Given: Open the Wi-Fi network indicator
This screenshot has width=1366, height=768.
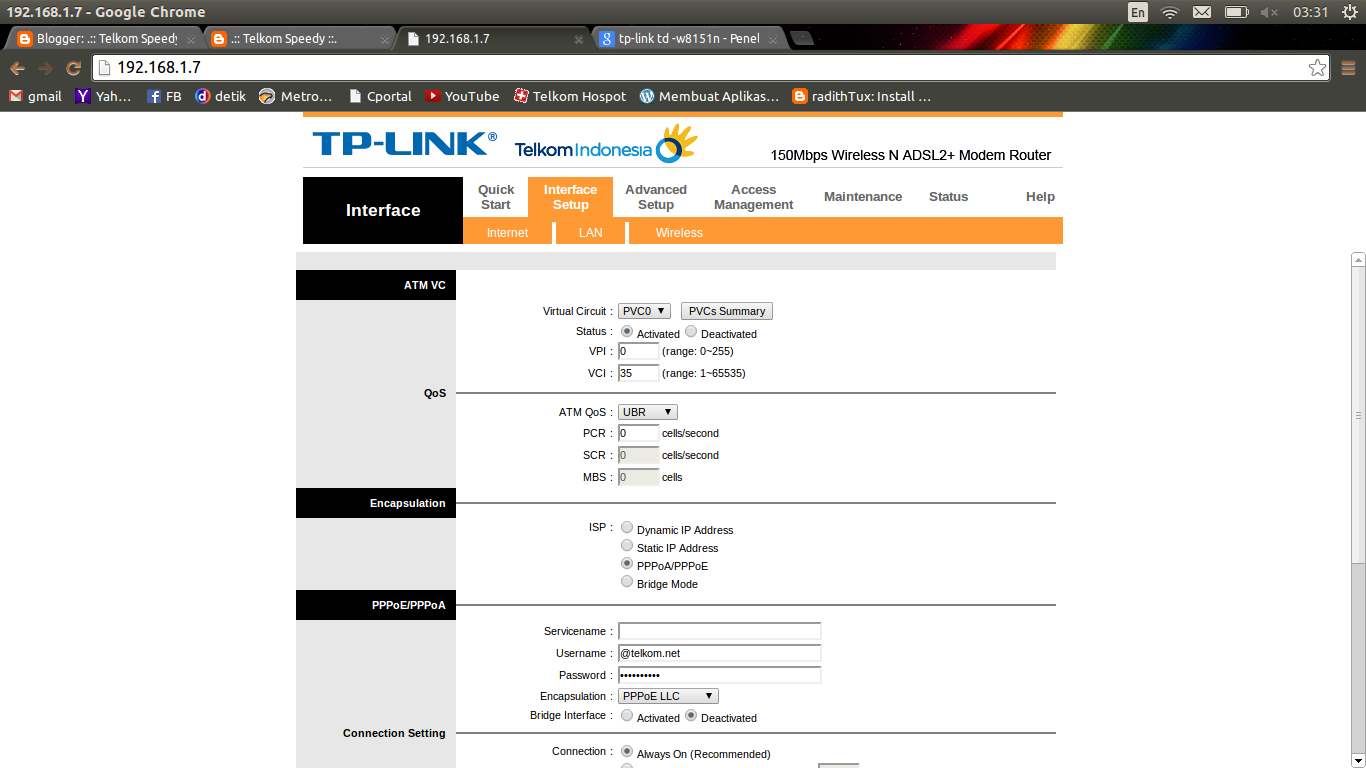Looking at the screenshot, I should (1169, 12).
